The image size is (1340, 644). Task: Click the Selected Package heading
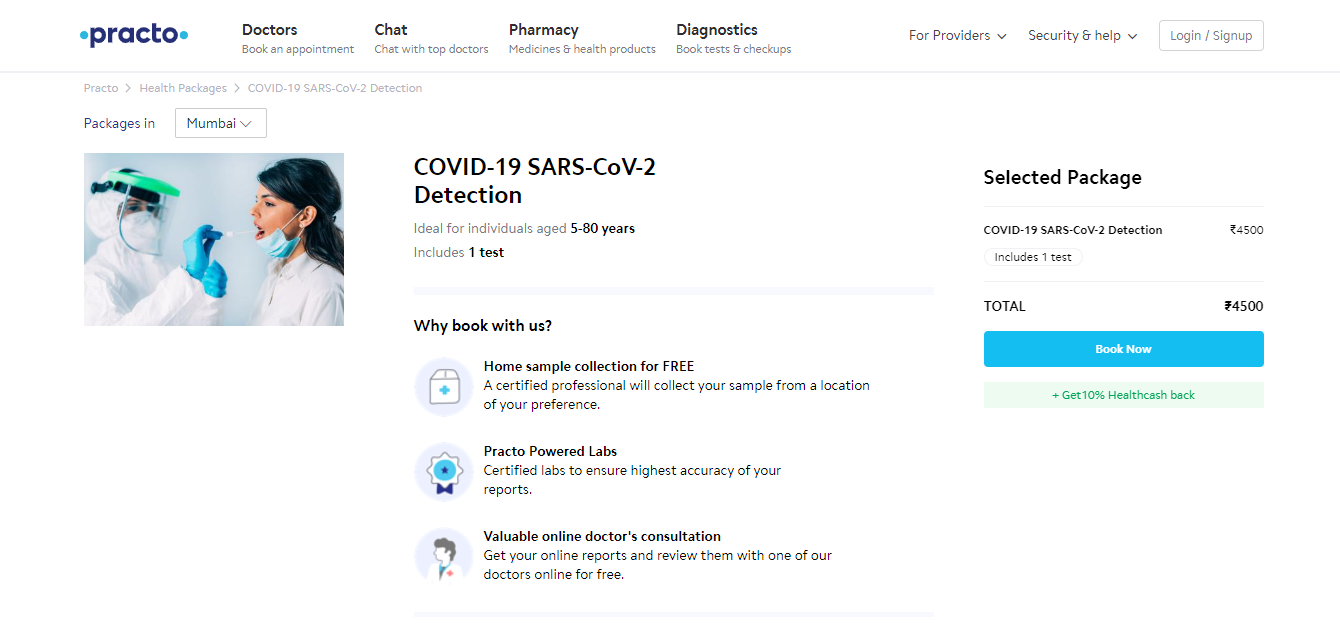point(1062,178)
